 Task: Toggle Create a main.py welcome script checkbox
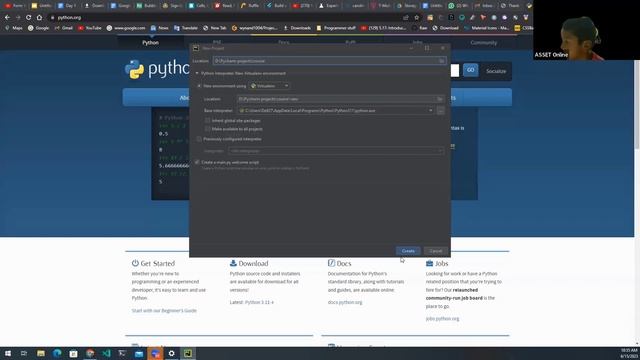click(x=197, y=162)
